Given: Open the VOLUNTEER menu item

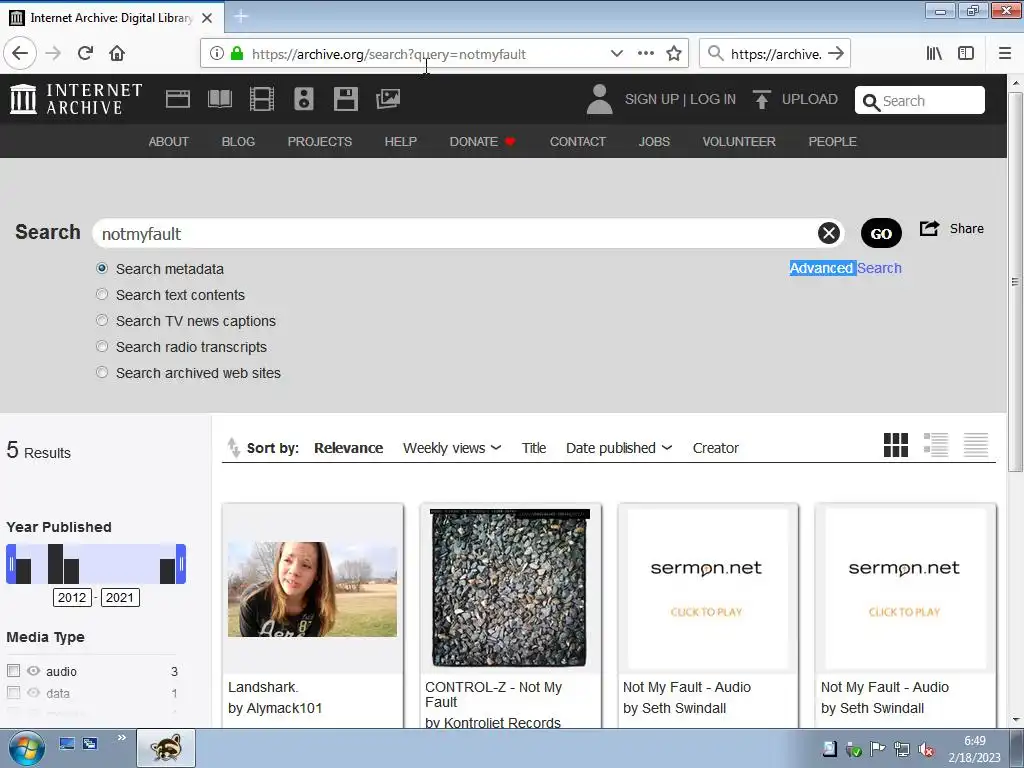Looking at the screenshot, I should 739,142.
